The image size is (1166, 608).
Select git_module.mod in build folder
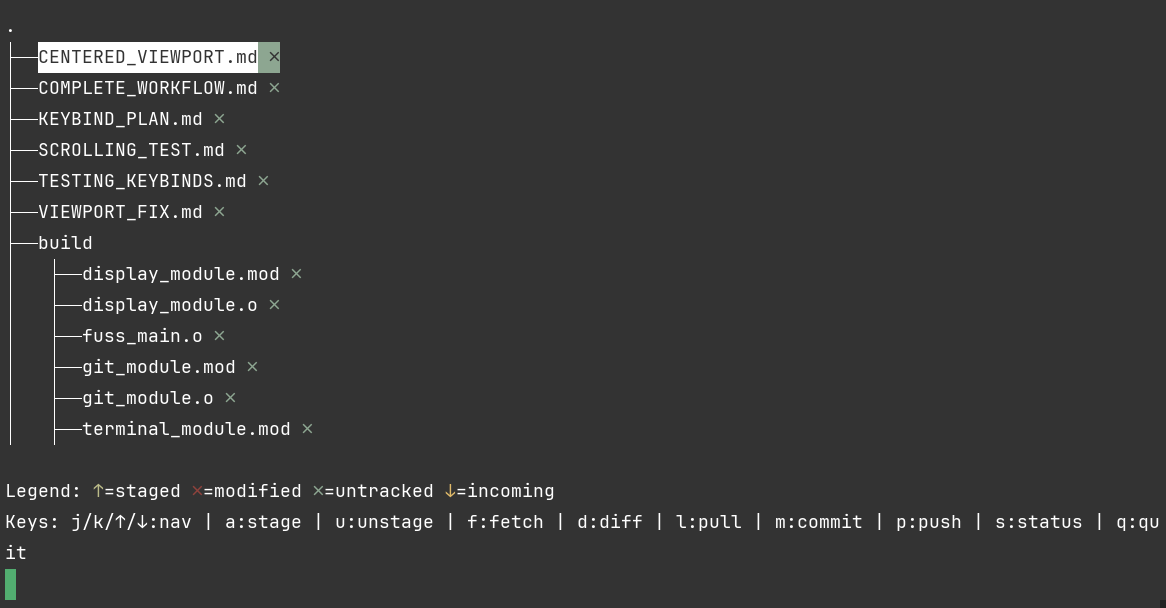click(x=159, y=367)
